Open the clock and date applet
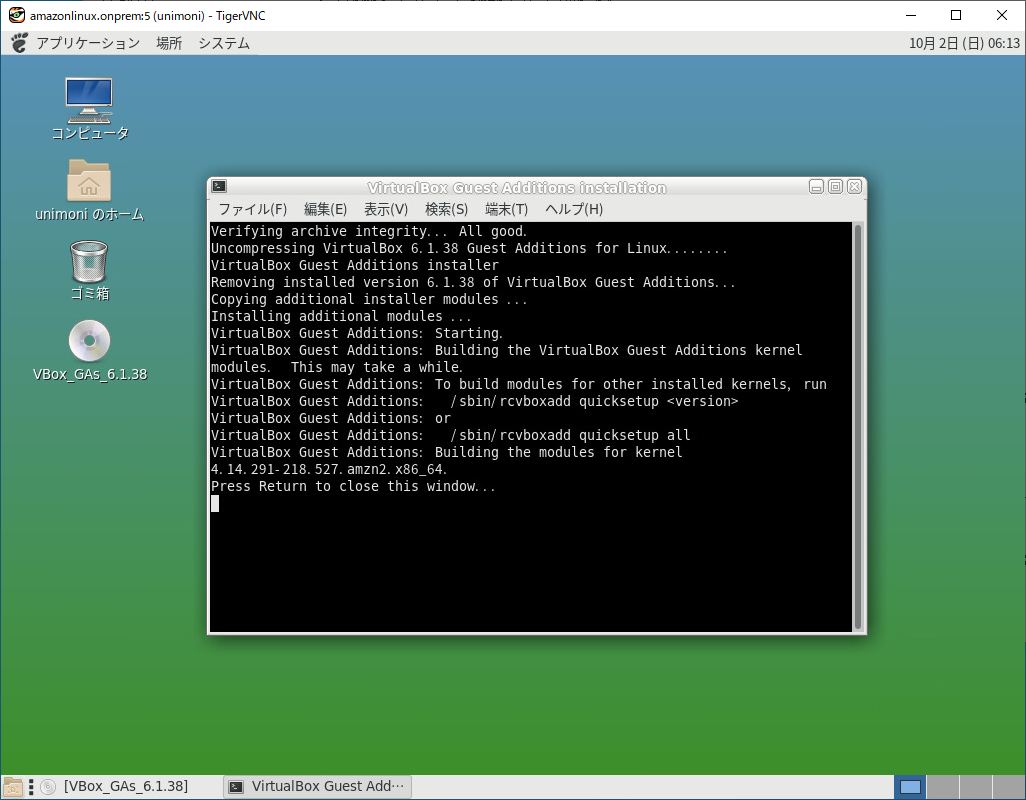1026x800 pixels. coord(964,42)
